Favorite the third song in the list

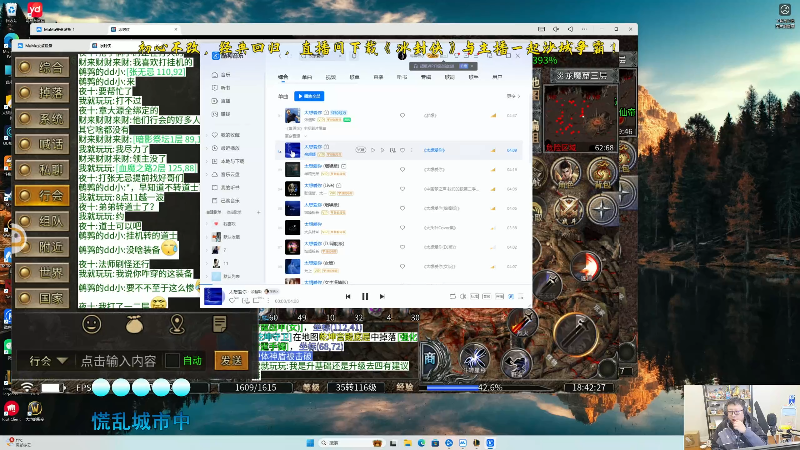pyautogui.click(x=402, y=169)
